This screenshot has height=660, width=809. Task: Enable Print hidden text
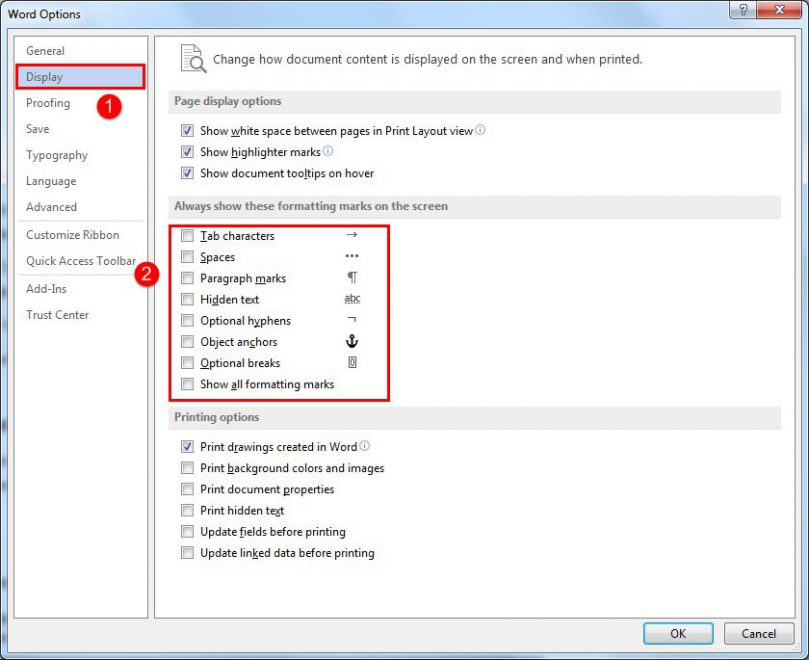pyautogui.click(x=187, y=510)
